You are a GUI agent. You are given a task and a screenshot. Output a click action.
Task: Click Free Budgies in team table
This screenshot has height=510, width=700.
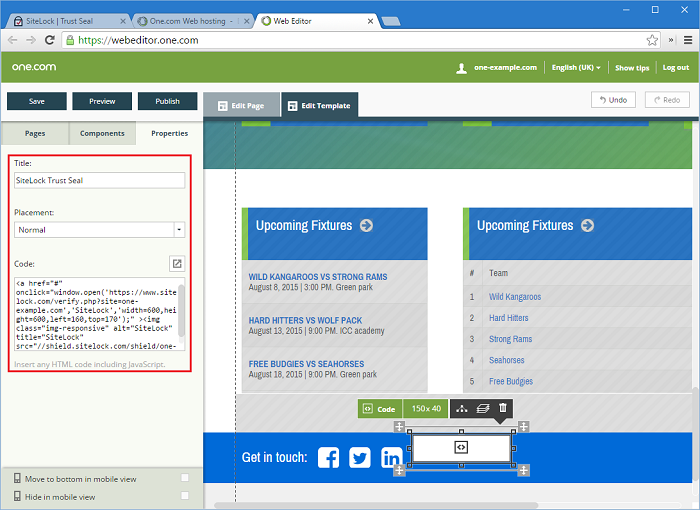pos(511,381)
